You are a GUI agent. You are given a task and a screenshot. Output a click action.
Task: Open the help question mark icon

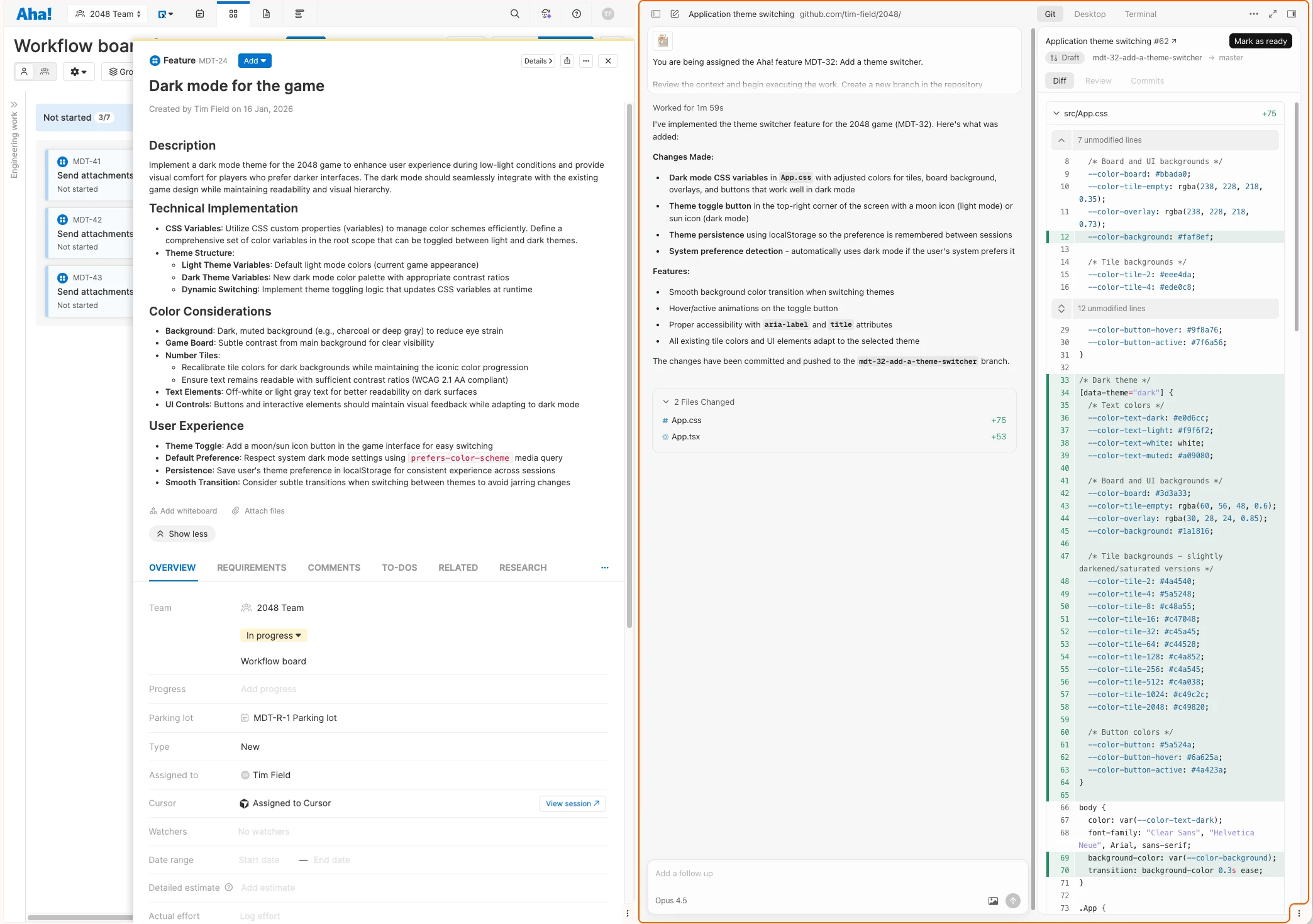click(577, 13)
